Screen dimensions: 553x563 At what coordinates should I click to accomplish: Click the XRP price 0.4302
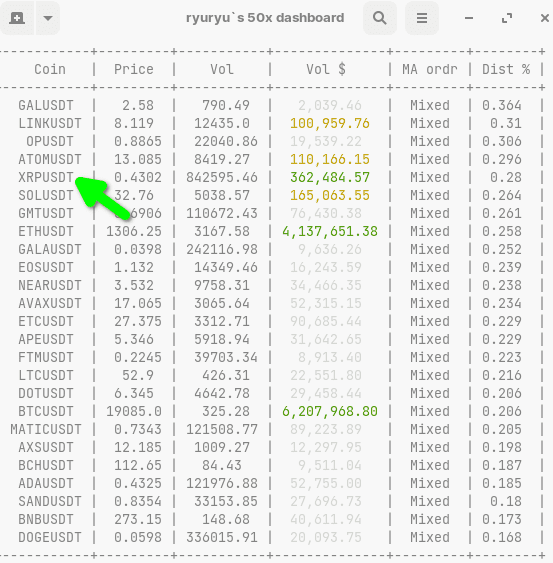(x=138, y=177)
